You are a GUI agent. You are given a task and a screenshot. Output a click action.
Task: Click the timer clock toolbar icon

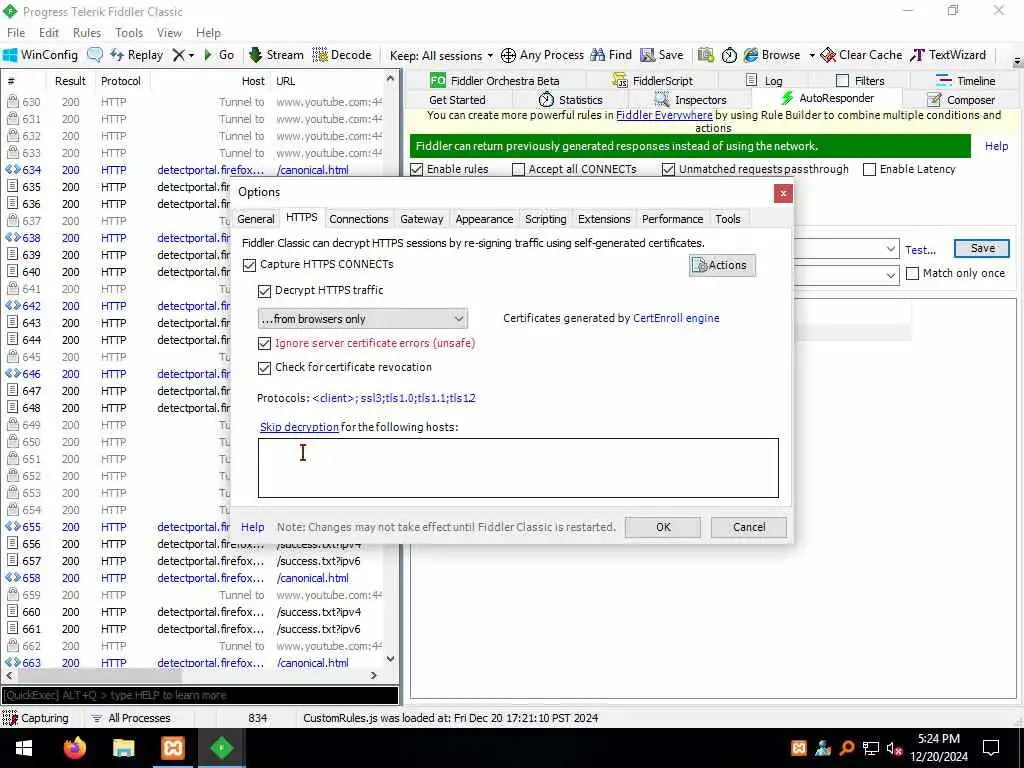pos(729,56)
